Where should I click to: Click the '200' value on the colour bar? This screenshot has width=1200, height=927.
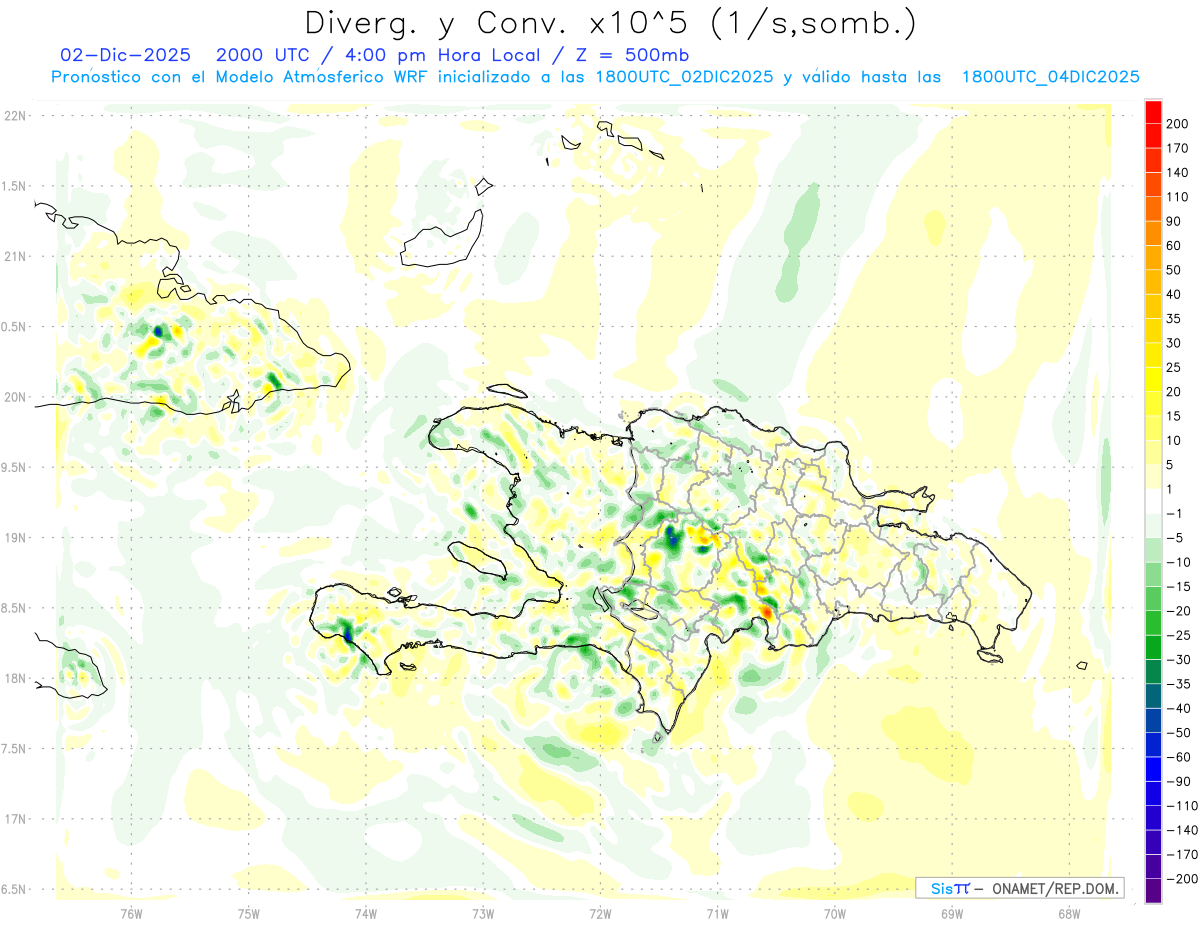click(x=1179, y=124)
